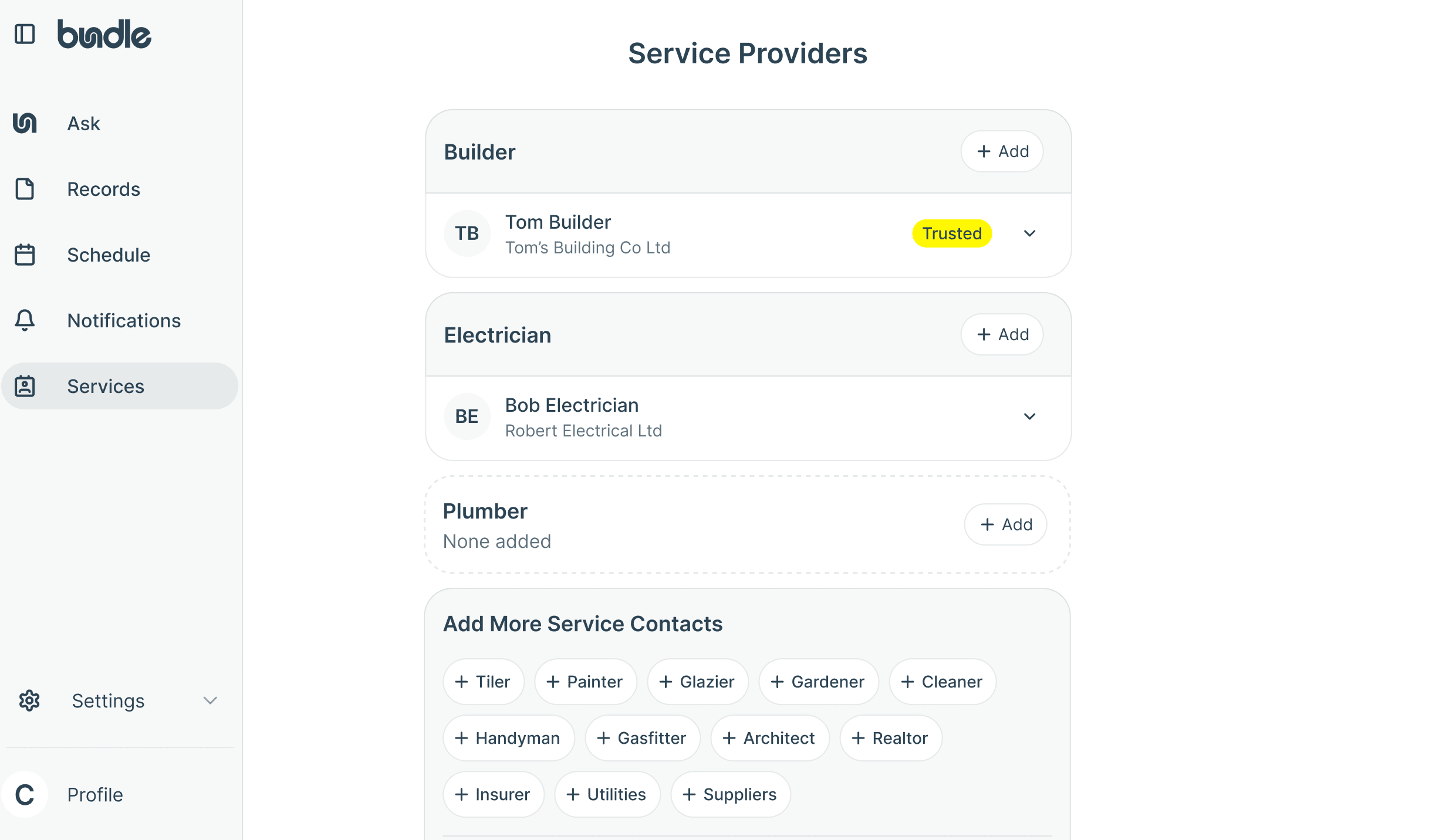Click the yellow Trusted badge
The width and height of the screenshot is (1439, 840).
pyautogui.click(x=951, y=233)
